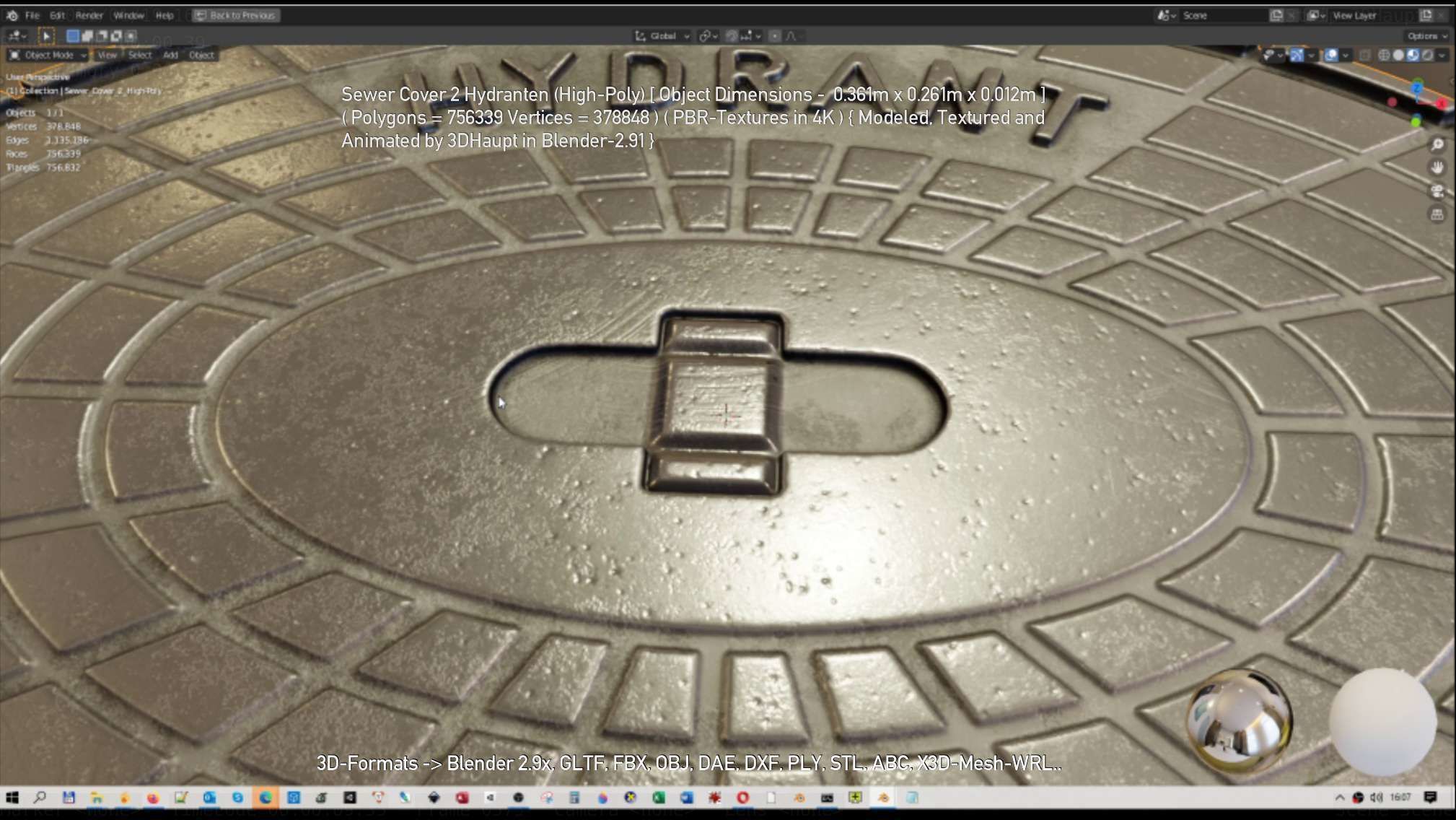The image size is (1456, 820).
Task: Open the Window menu
Action: pyautogui.click(x=129, y=15)
